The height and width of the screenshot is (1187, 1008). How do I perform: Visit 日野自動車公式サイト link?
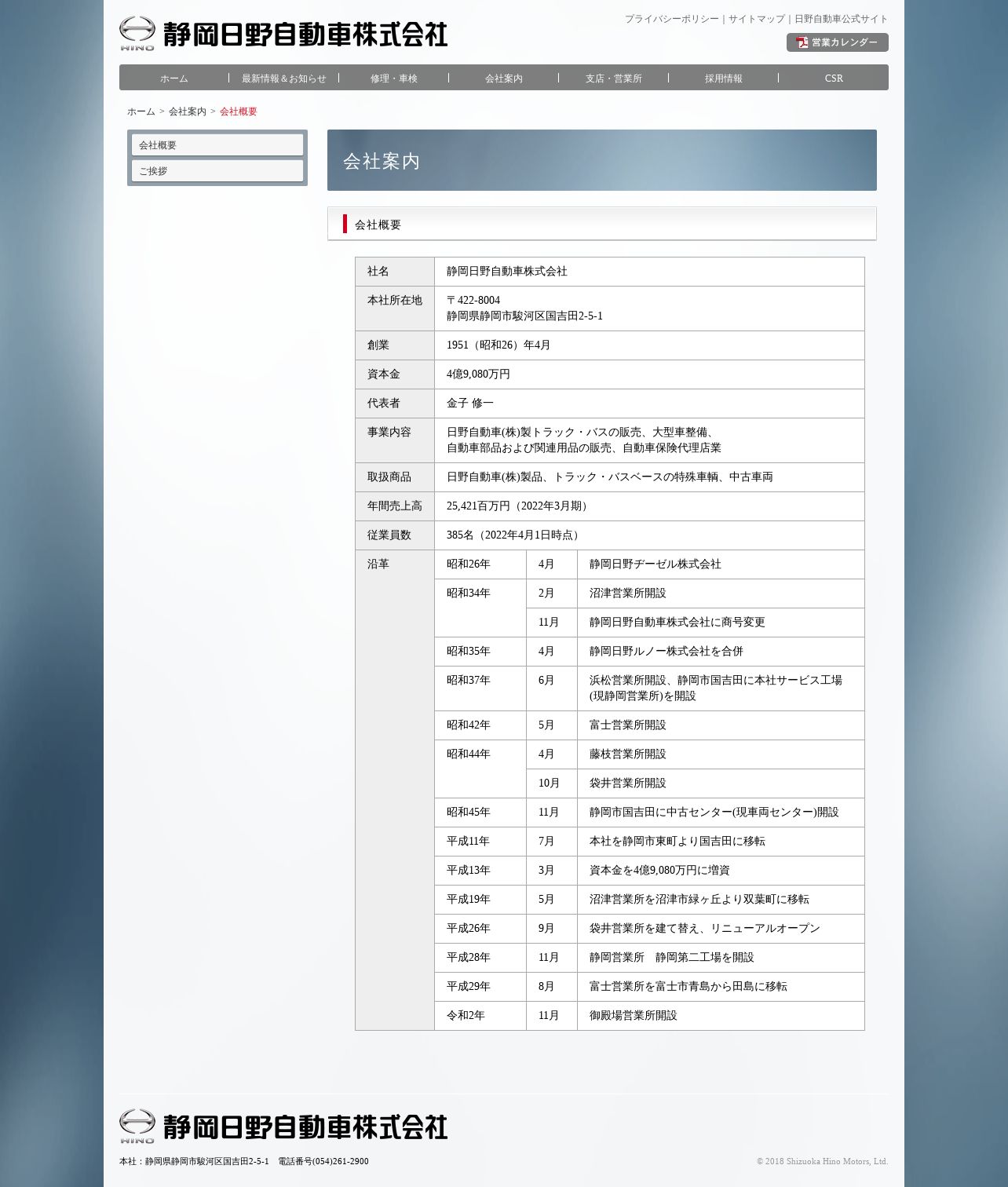pyautogui.click(x=841, y=19)
